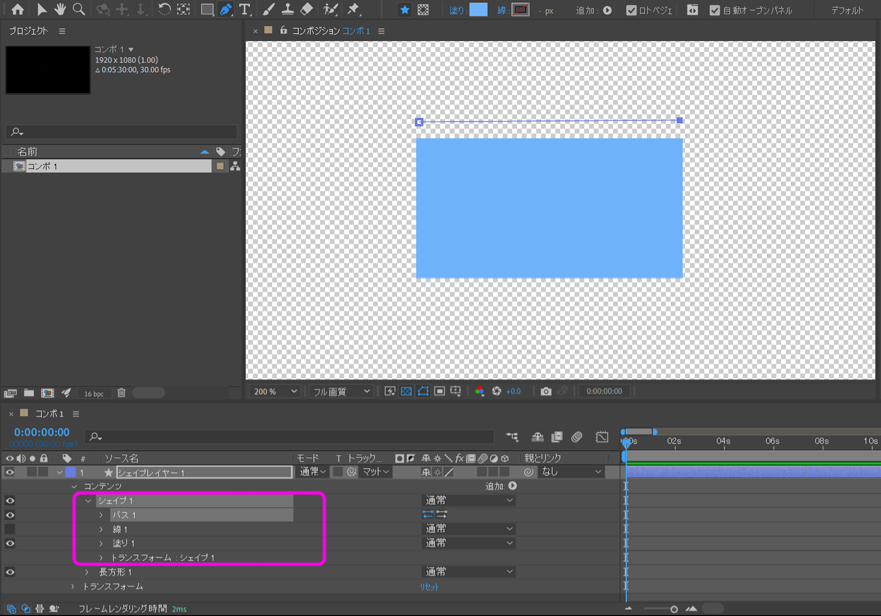
Task: Open the 200% magnification dropdown
Action: tap(275, 391)
